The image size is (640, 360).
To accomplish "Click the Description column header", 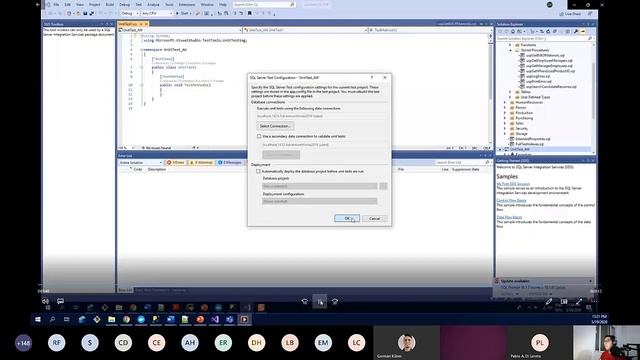I will tap(157, 169).
